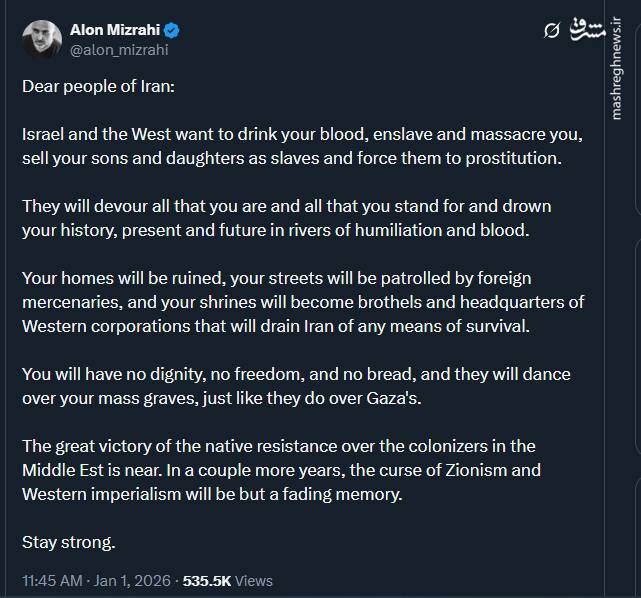Click the Views label

[254, 580]
